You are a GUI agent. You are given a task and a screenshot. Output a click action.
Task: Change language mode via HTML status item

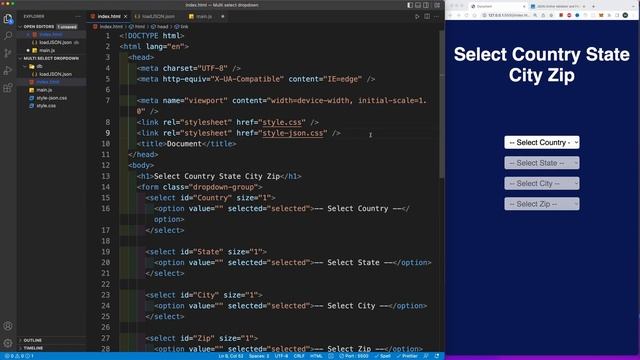pos(316,356)
